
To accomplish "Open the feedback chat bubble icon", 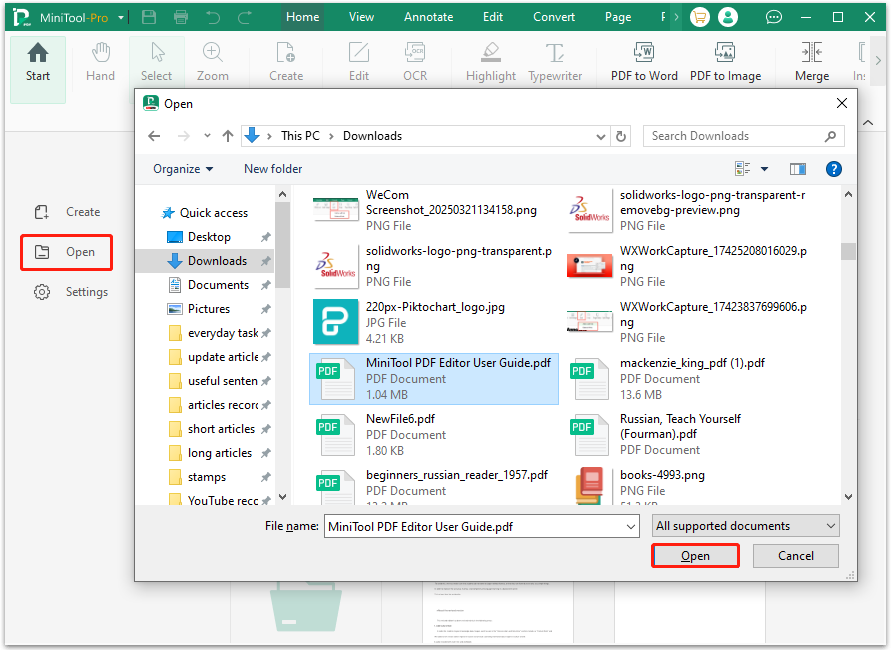I will pyautogui.click(x=773, y=18).
